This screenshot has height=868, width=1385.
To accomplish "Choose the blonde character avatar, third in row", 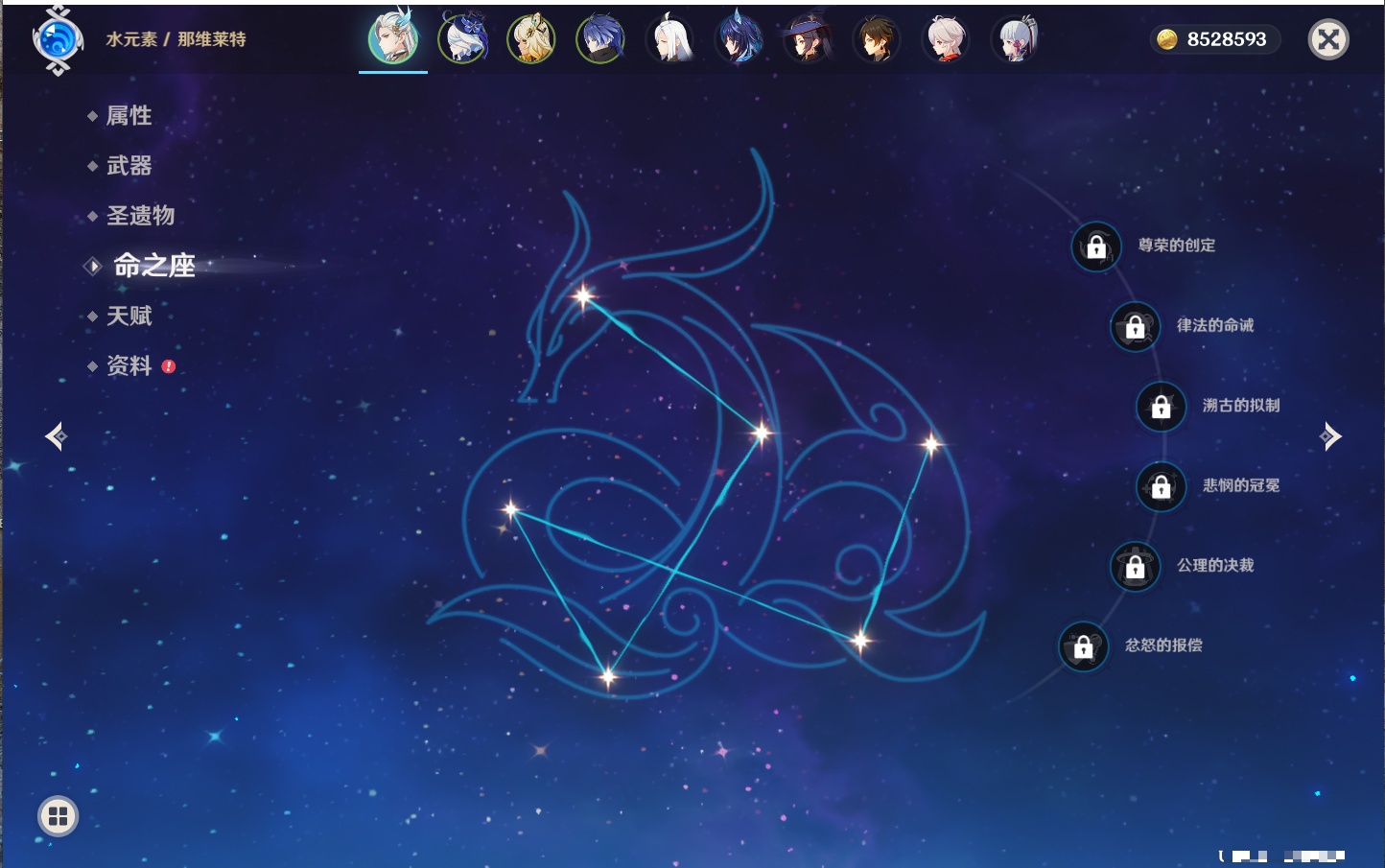I will pos(531,39).
